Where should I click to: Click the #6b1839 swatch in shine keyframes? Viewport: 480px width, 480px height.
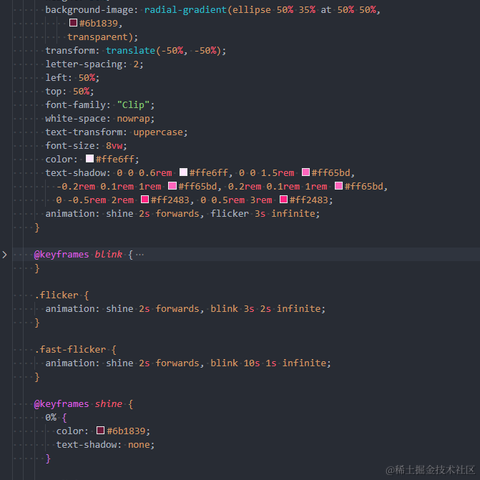click(100, 430)
